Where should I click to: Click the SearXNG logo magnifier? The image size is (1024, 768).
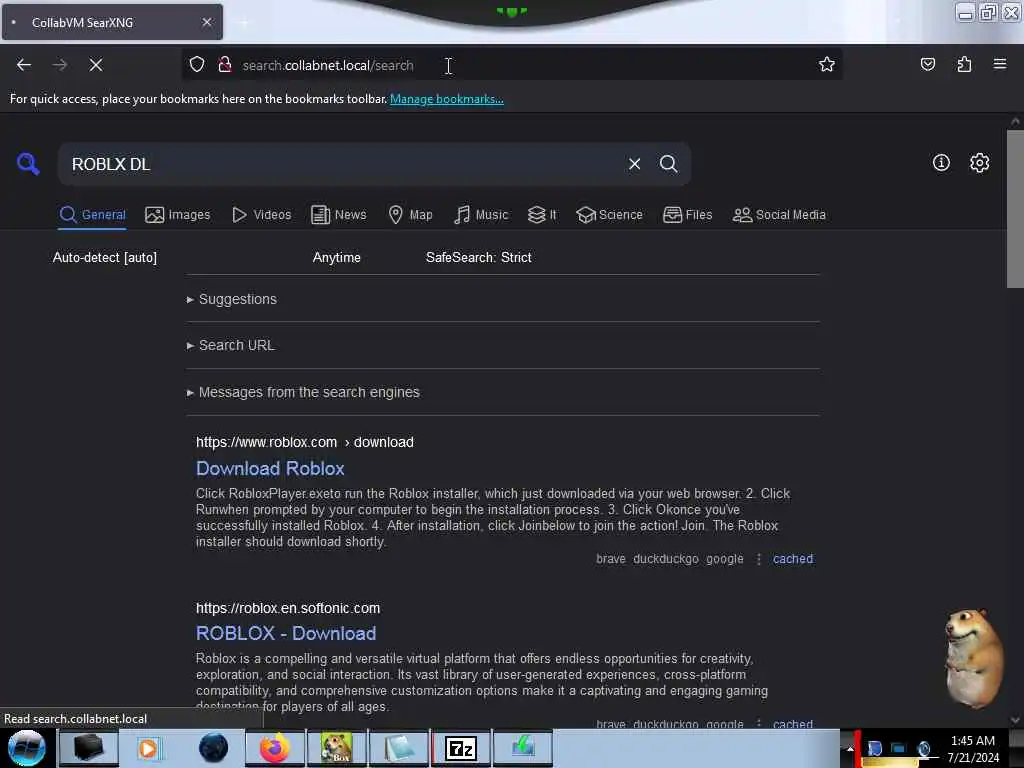tap(28, 163)
